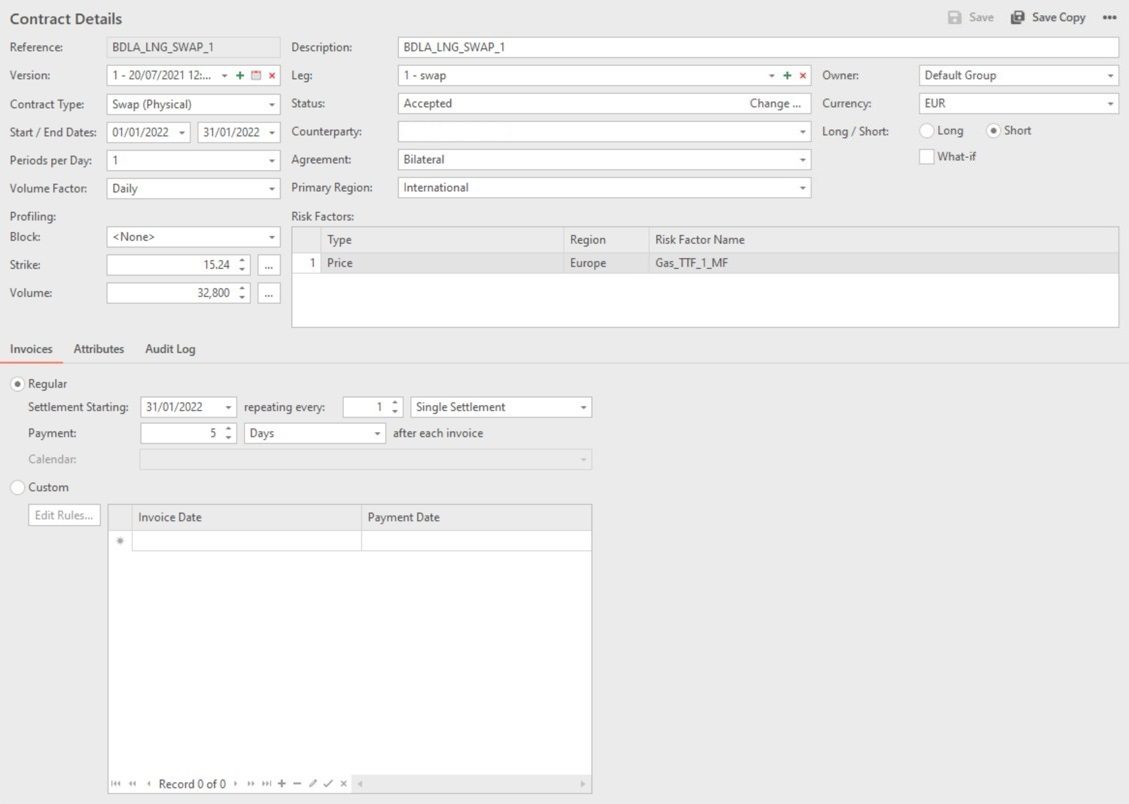Delete the Leg using red X
Image resolution: width=1129 pixels, height=804 pixels.
tap(802, 76)
